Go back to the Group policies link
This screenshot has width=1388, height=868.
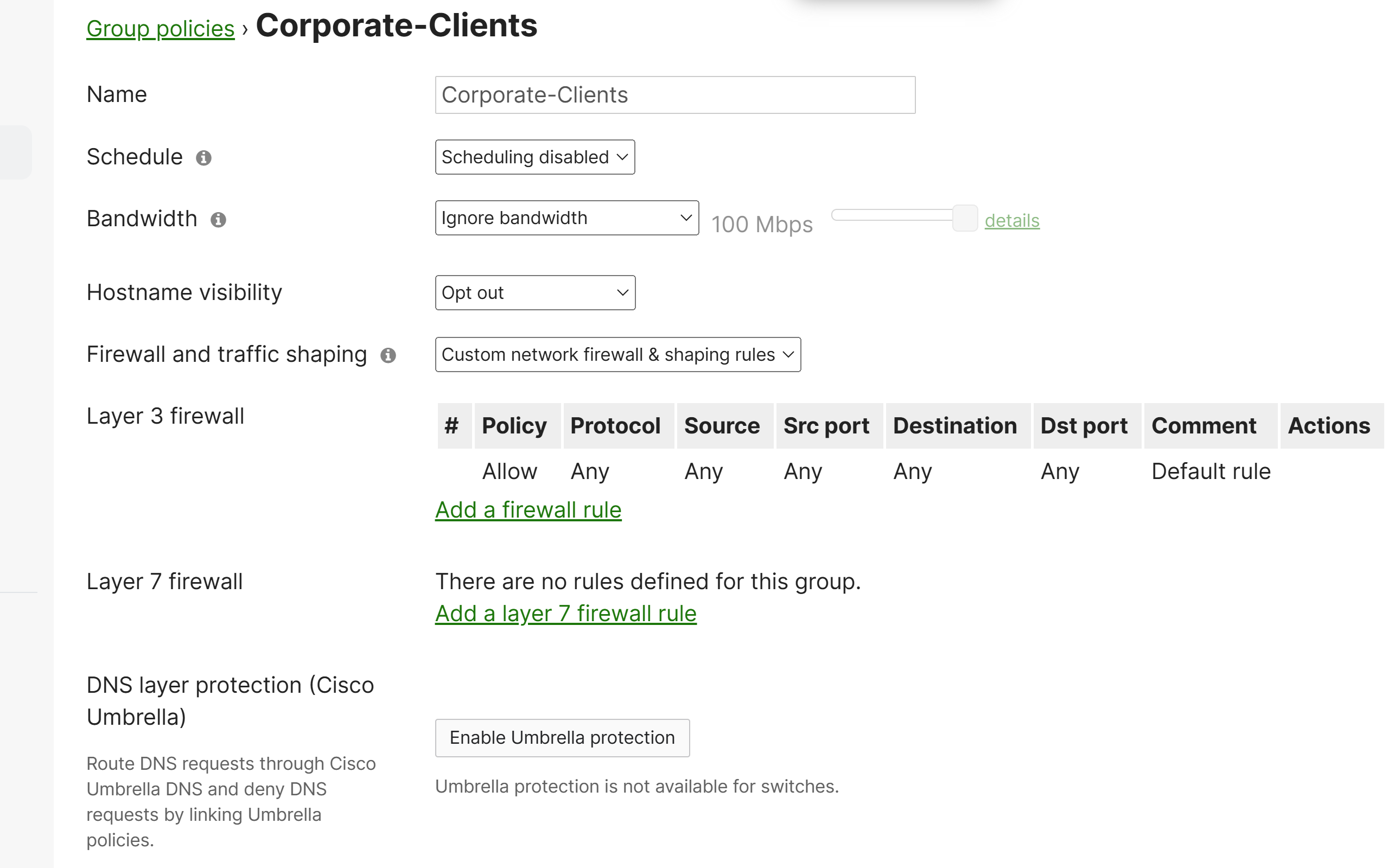pos(160,29)
